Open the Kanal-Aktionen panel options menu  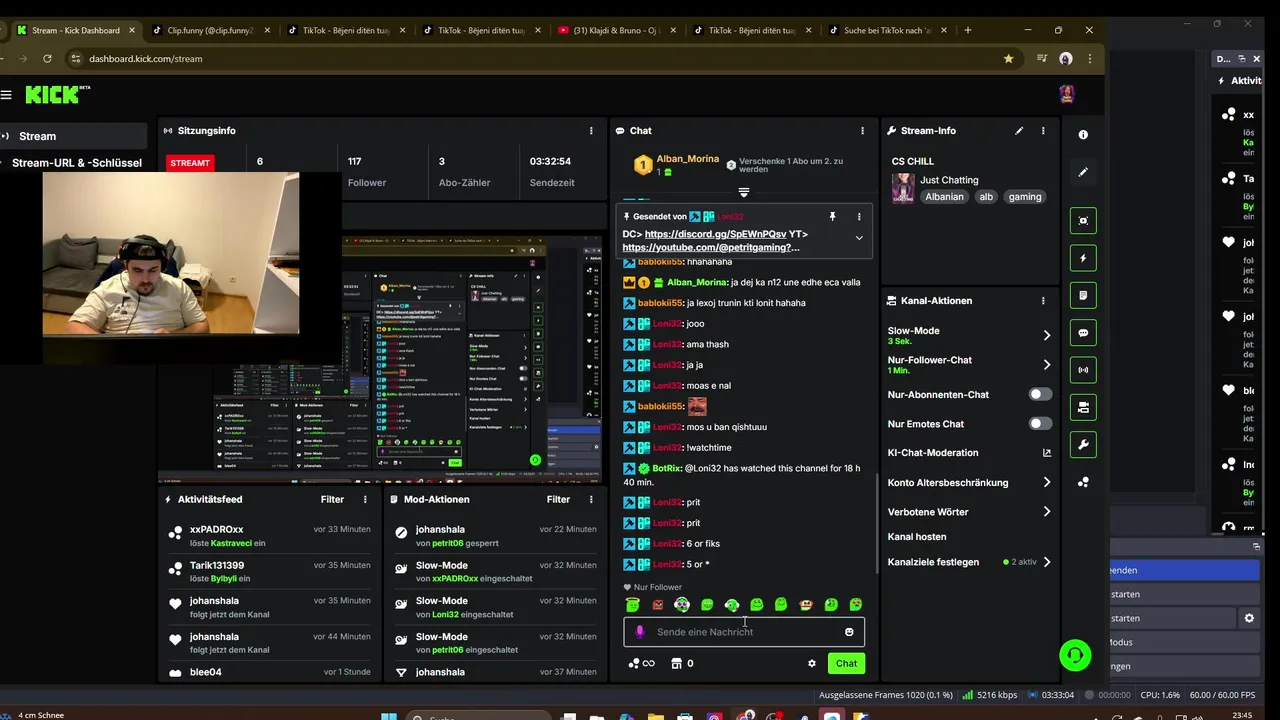(x=1043, y=300)
